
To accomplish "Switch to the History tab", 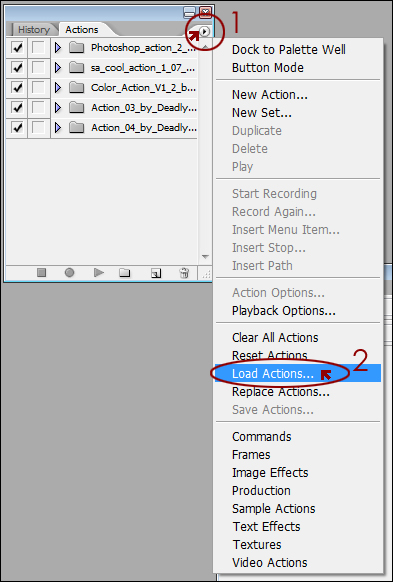I will [x=34, y=30].
